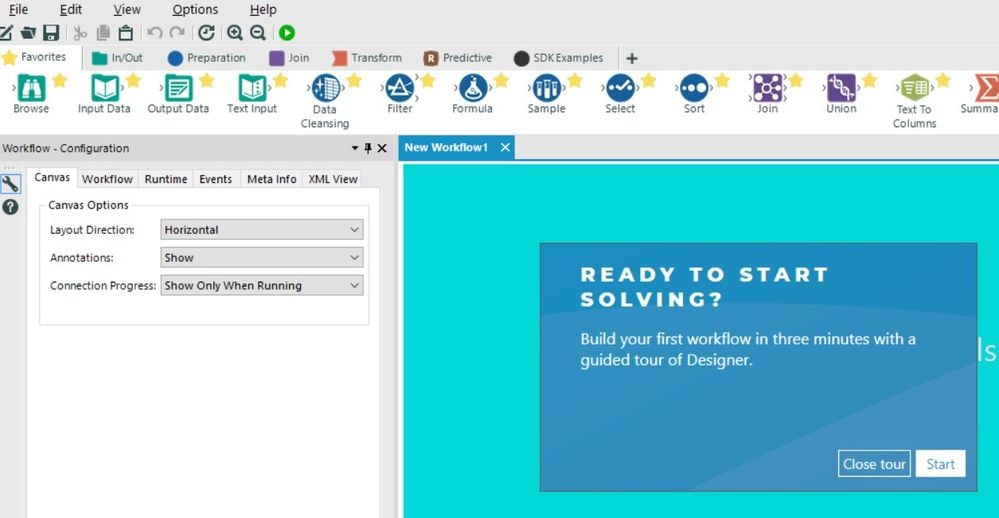The height and width of the screenshot is (518, 999).
Task: Toggle favorite star on Formula tool
Action: pyautogui.click(x=501, y=80)
